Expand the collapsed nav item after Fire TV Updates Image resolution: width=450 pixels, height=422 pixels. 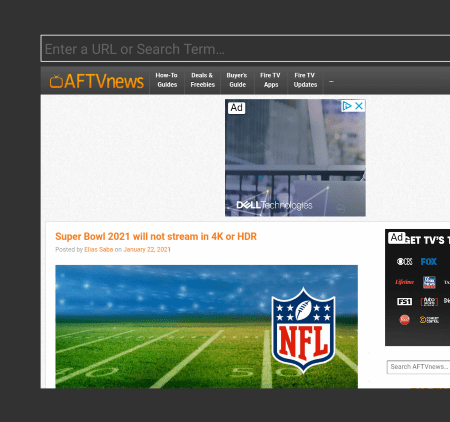331,81
